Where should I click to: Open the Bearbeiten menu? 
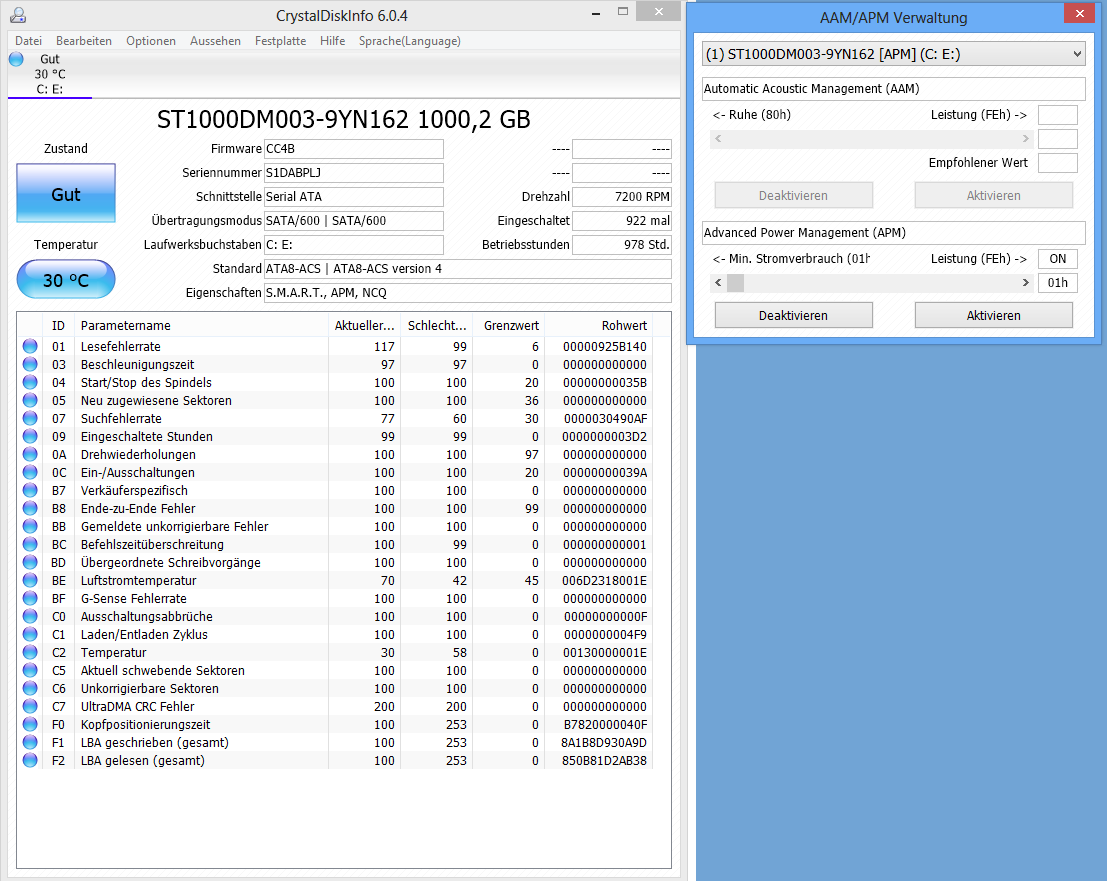[x=83, y=41]
